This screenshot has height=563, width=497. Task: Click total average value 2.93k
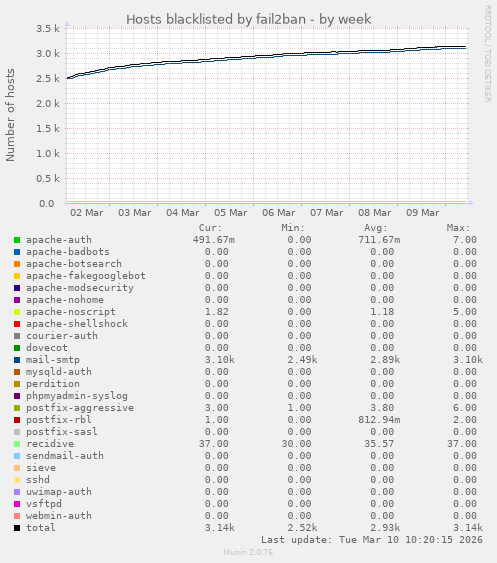coord(385,528)
